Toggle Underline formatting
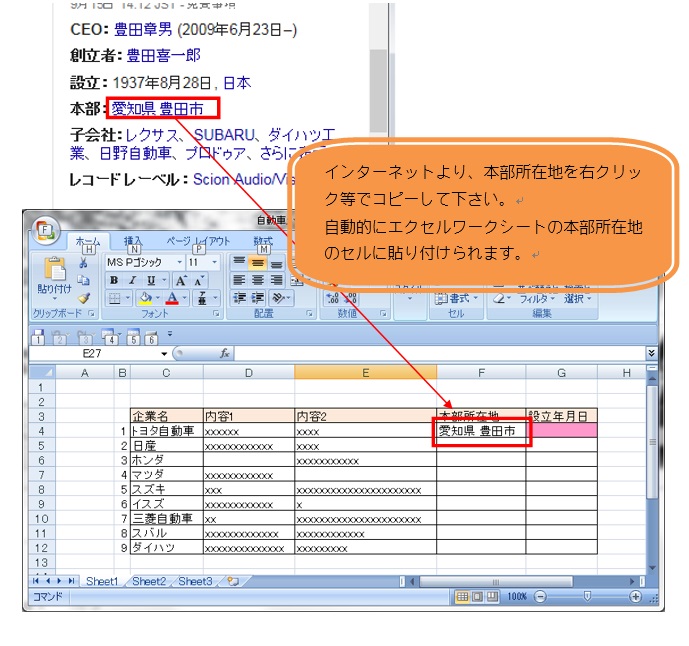This screenshot has height=646, width=689. point(151,280)
